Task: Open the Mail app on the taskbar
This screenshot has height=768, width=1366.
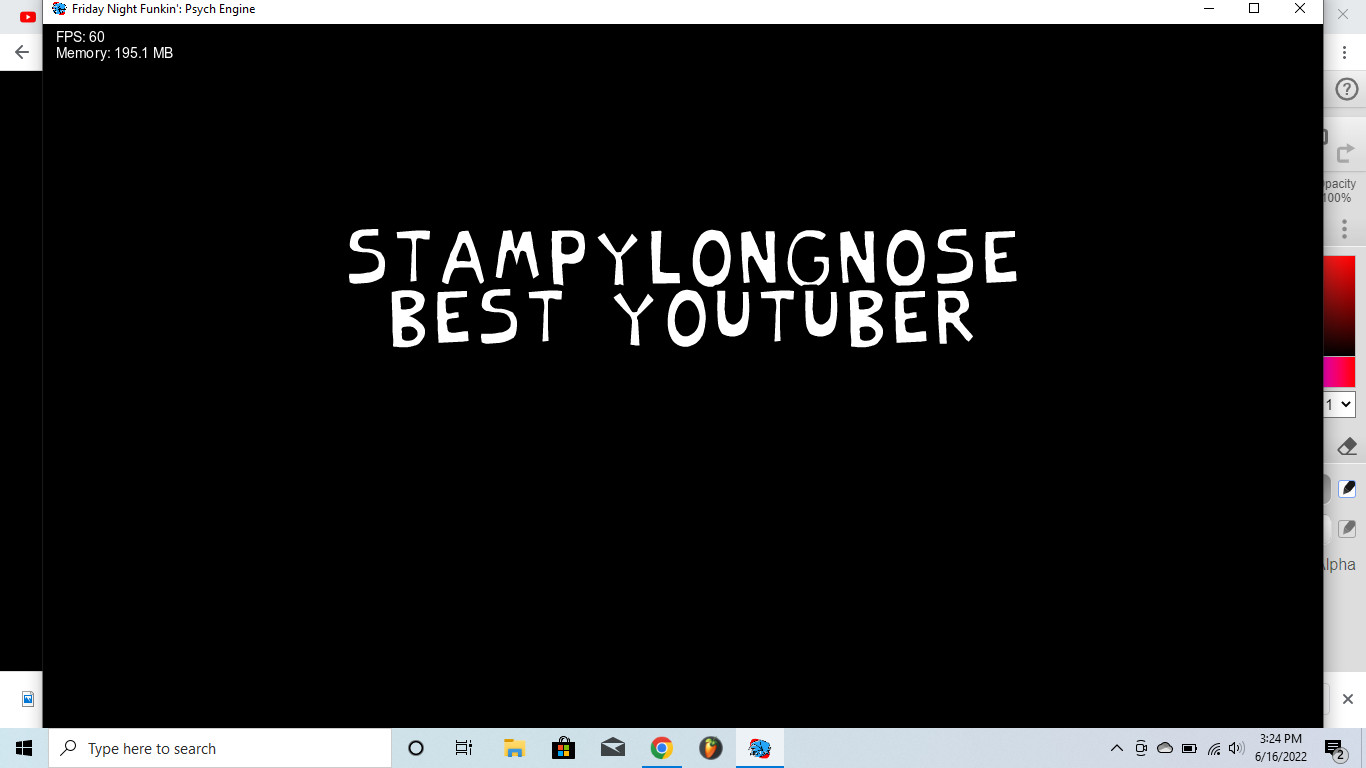Action: 612,748
